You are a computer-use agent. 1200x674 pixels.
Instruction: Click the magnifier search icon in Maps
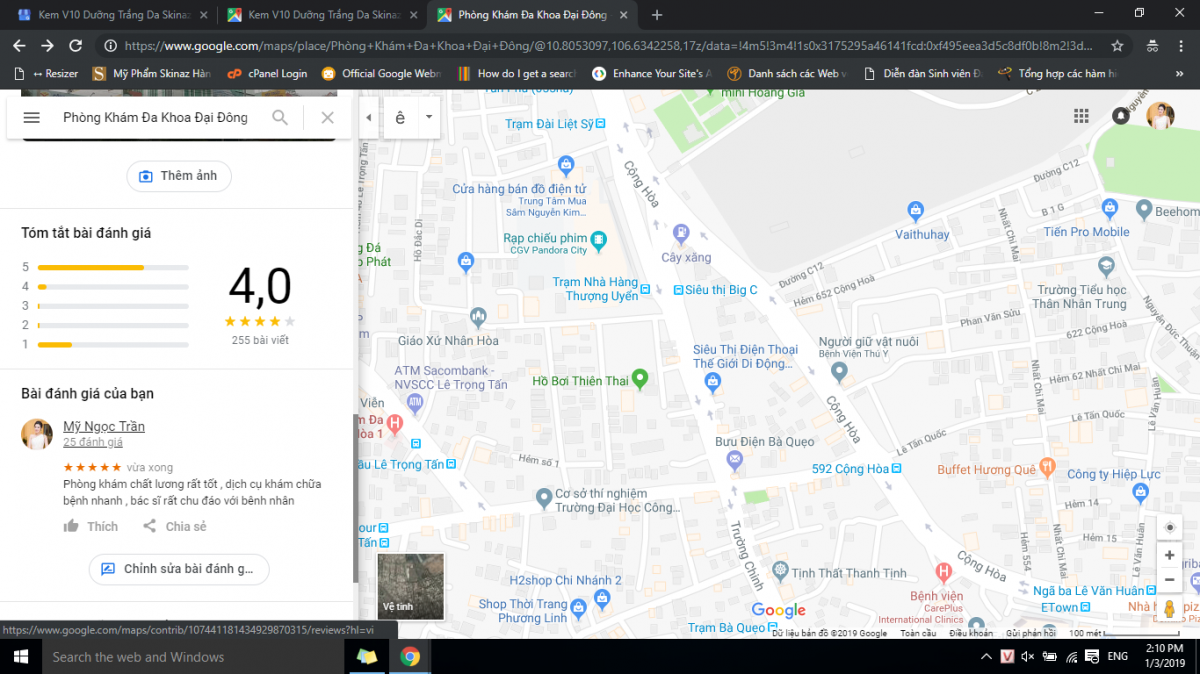point(280,118)
